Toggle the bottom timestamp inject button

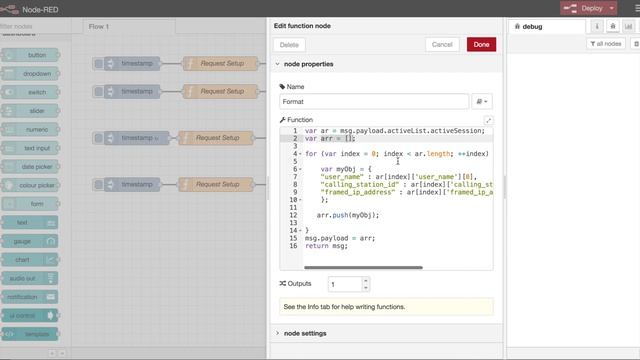coord(98,184)
